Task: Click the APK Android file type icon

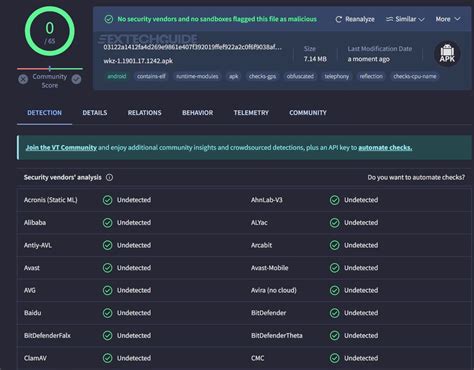Action: pyautogui.click(x=447, y=54)
